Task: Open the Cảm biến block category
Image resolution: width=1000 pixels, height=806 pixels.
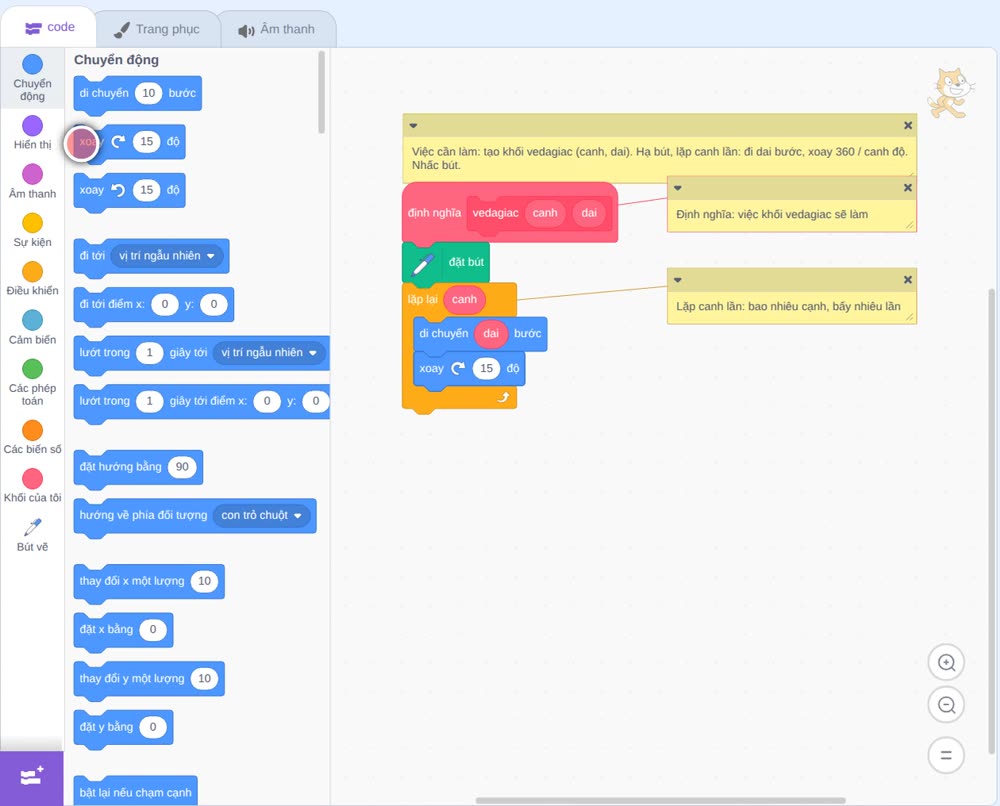Action: click(x=33, y=328)
